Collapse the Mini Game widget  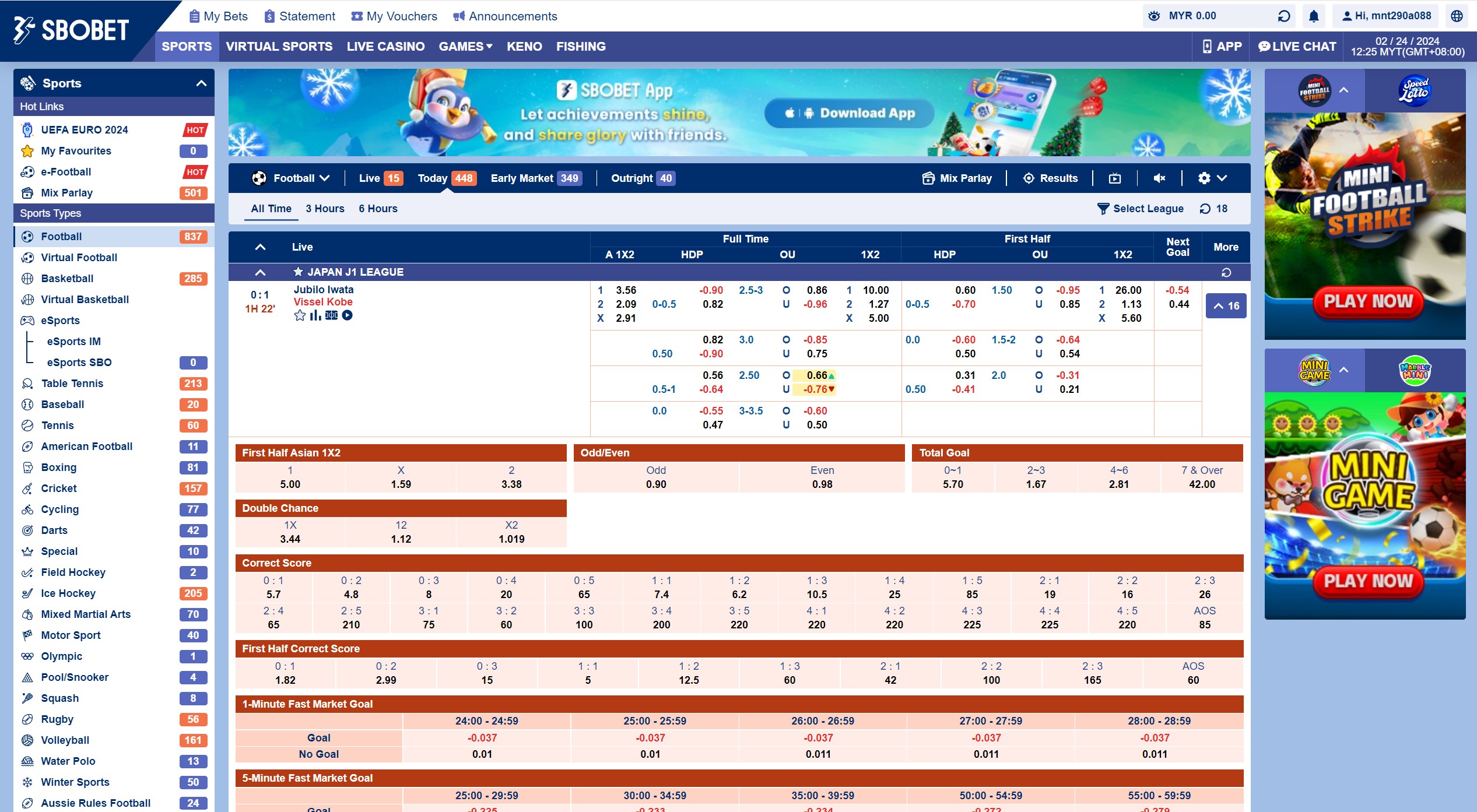(1344, 370)
